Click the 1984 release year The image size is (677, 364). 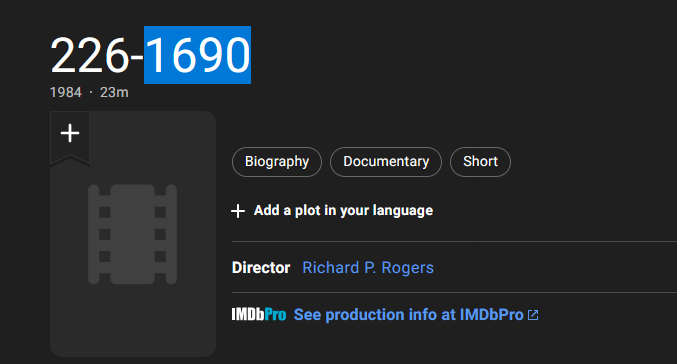click(66, 92)
